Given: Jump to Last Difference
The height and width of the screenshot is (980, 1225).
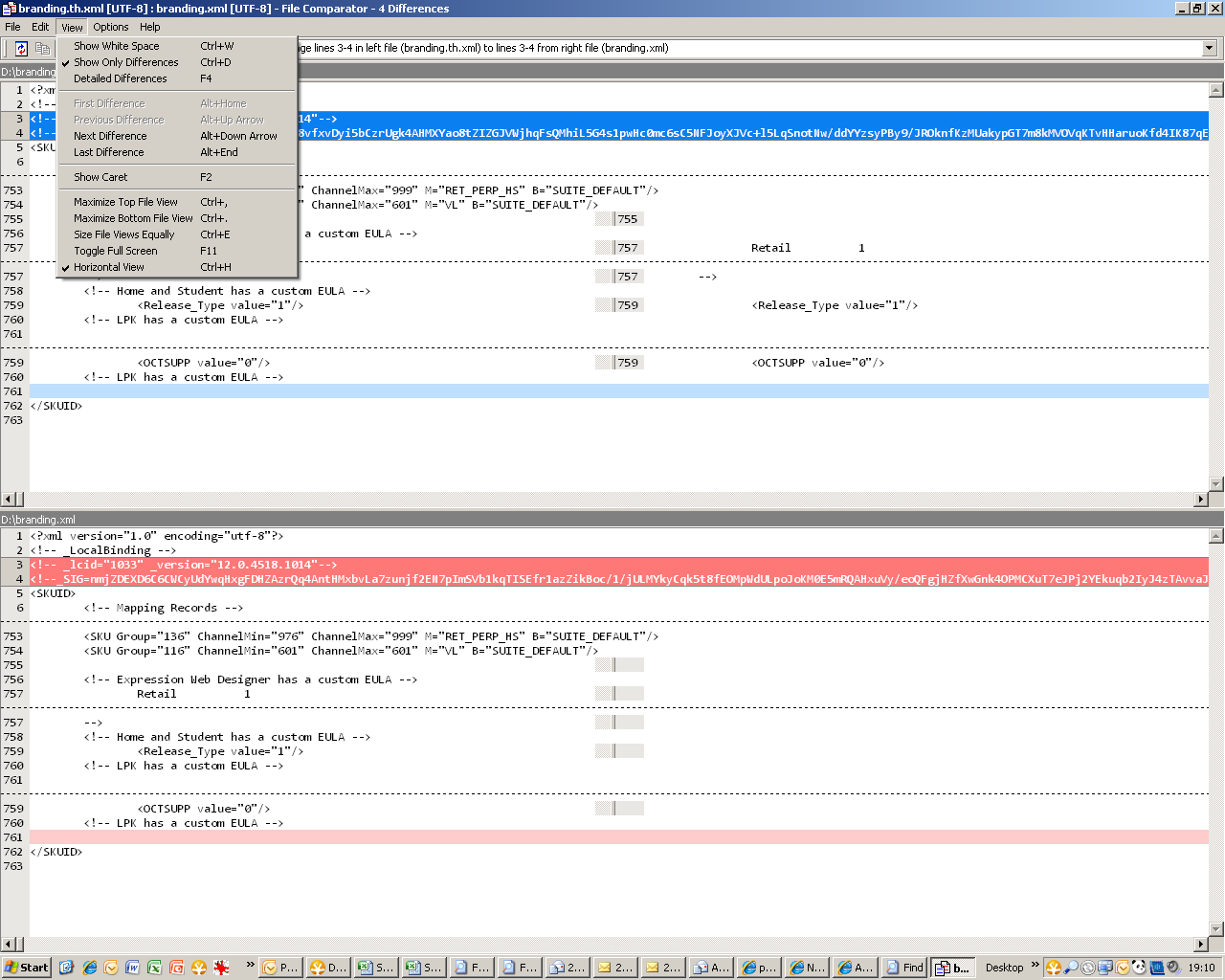Looking at the screenshot, I should coord(177,152).
